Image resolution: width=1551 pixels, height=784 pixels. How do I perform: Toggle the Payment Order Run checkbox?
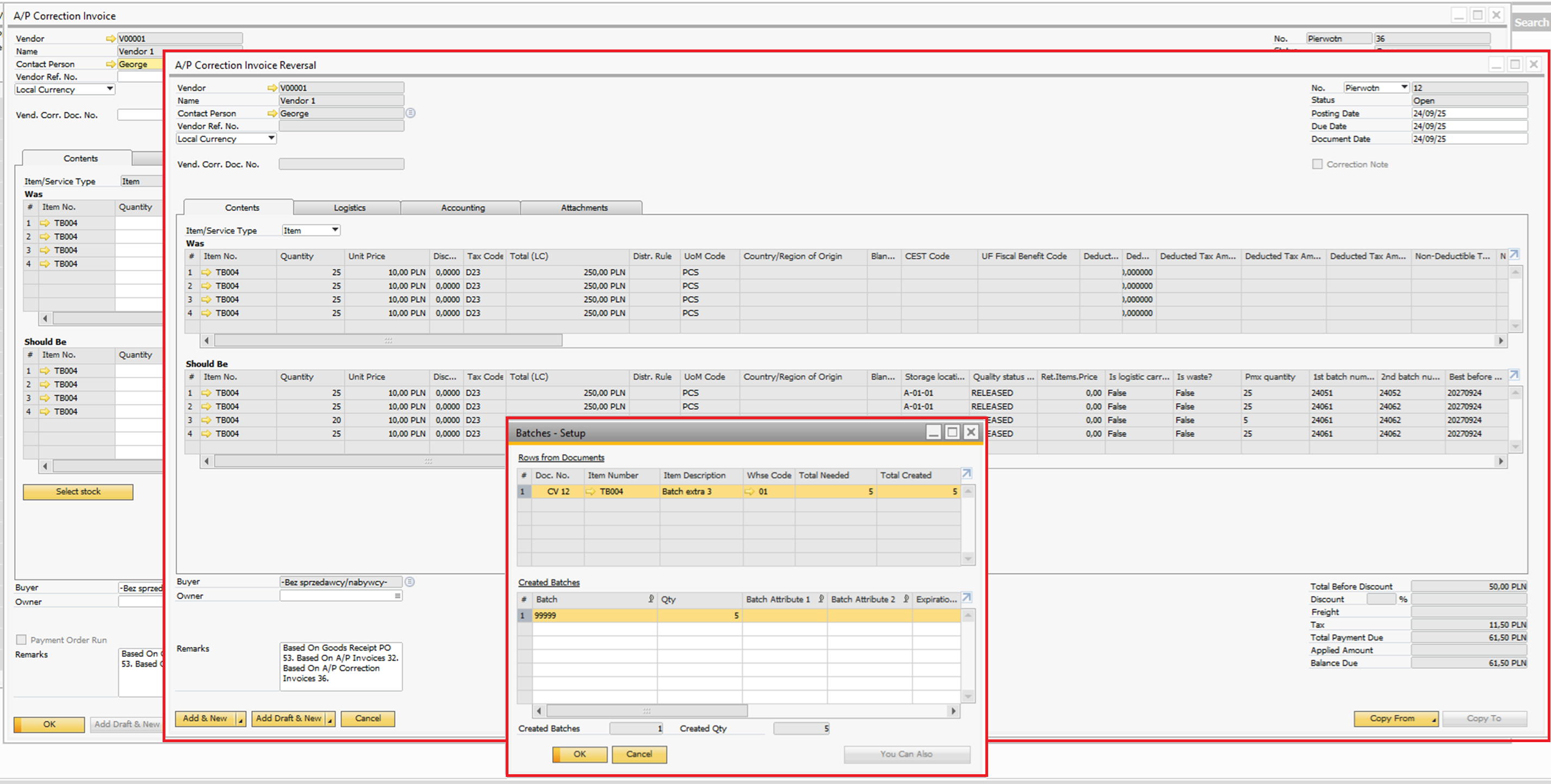click(22, 639)
